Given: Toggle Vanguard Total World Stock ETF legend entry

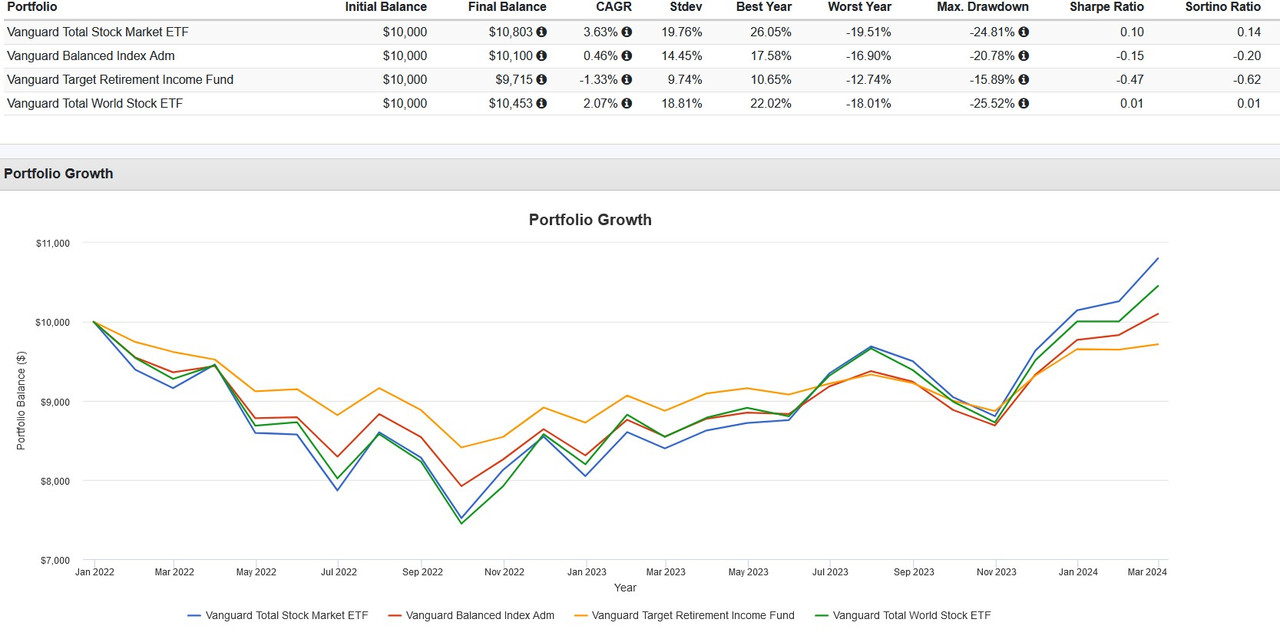Looking at the screenshot, I should 903,615.
